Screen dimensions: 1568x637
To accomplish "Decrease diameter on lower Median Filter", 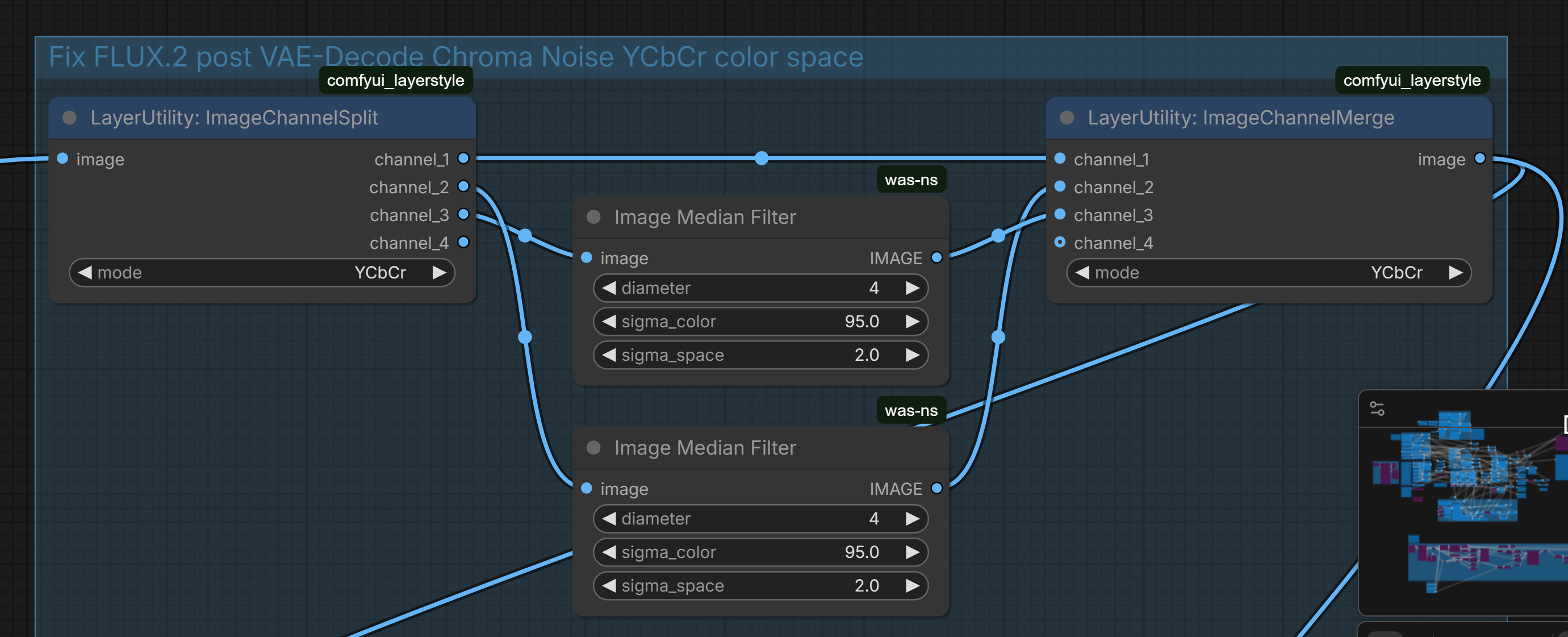I will pos(609,518).
